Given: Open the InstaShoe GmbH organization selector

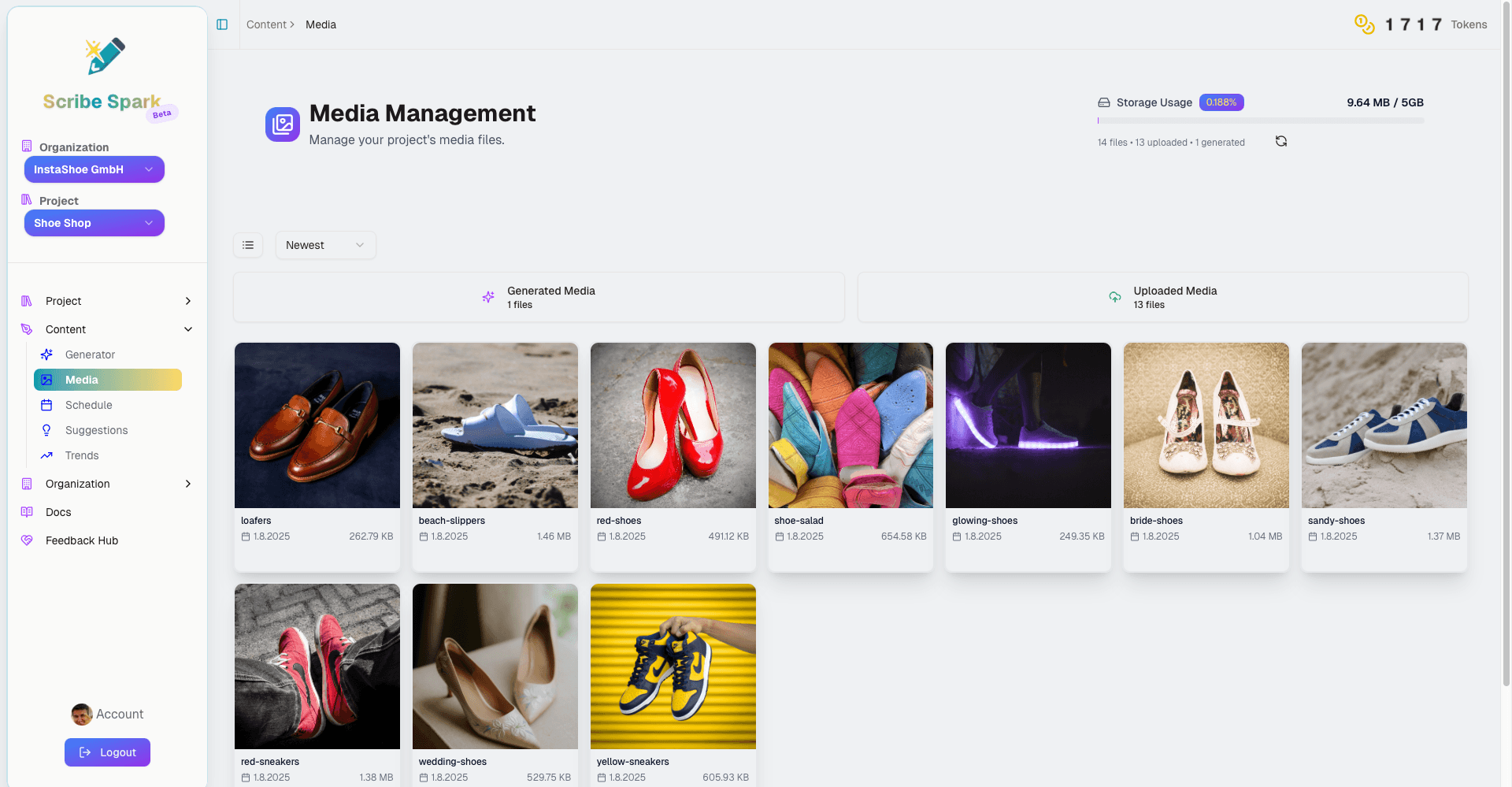Looking at the screenshot, I should pos(94,169).
